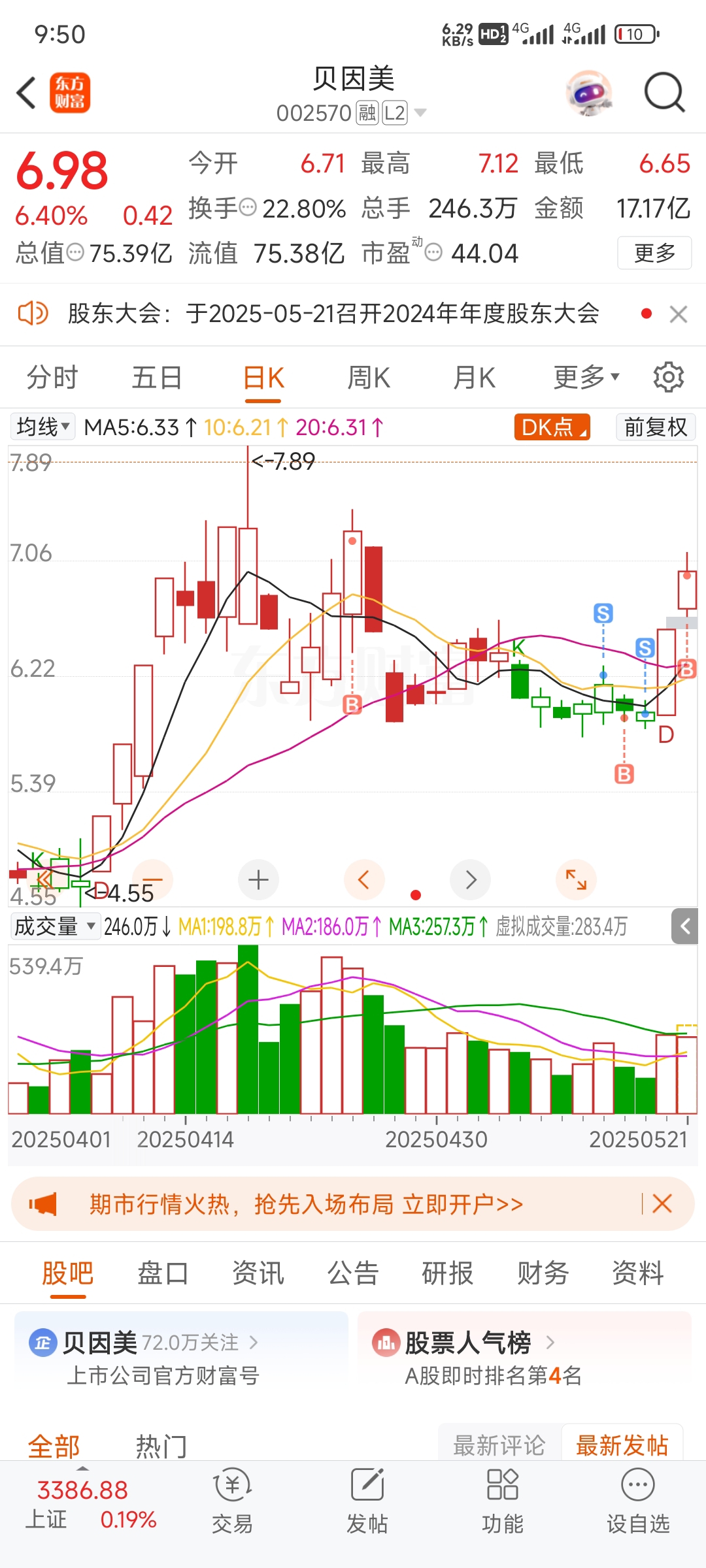Switch to 资料 tab
706x1568 pixels.
point(638,1273)
